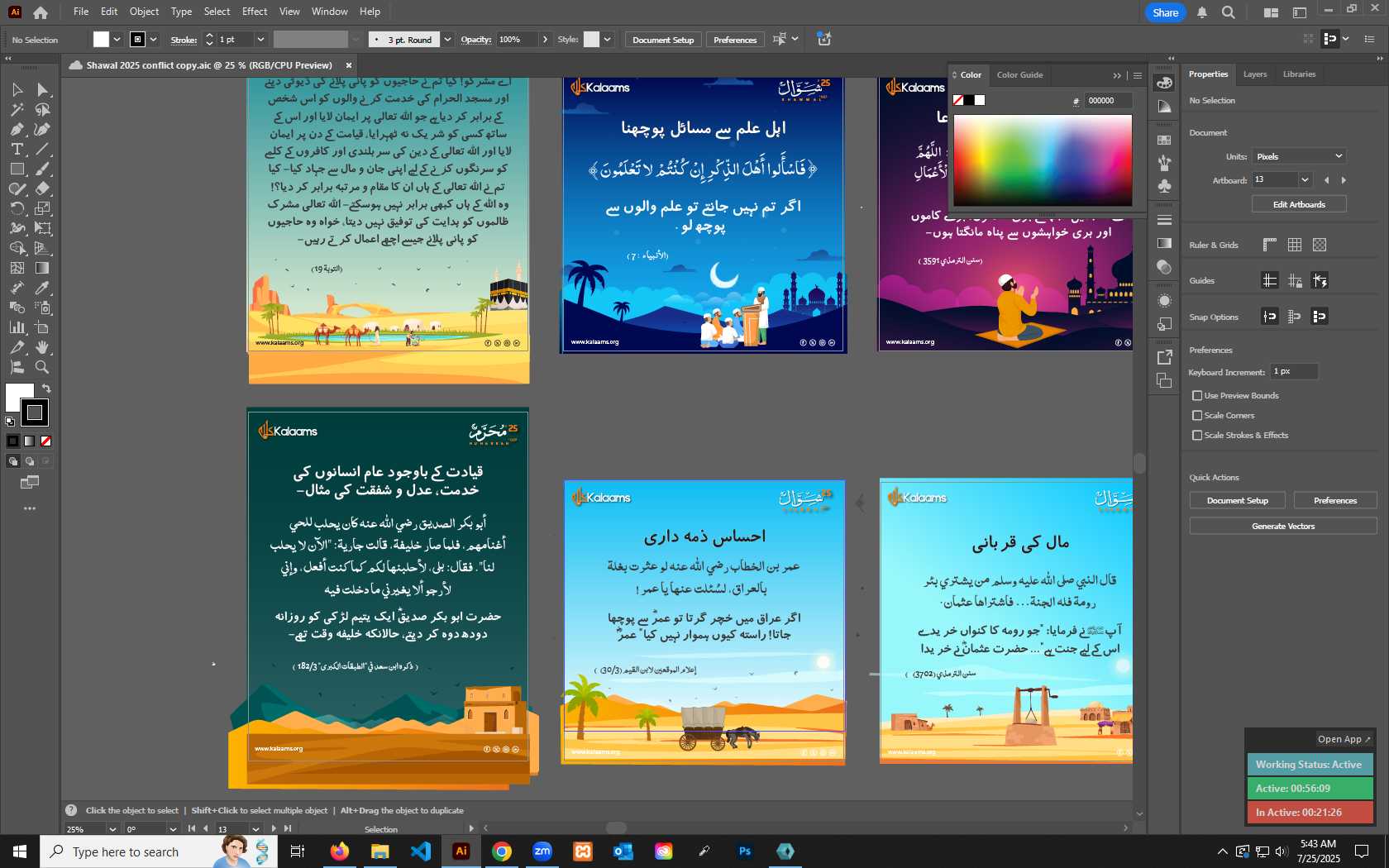Toggle Lock Guides button
This screenshot has width=1389, height=868.
pyautogui.click(x=1295, y=280)
